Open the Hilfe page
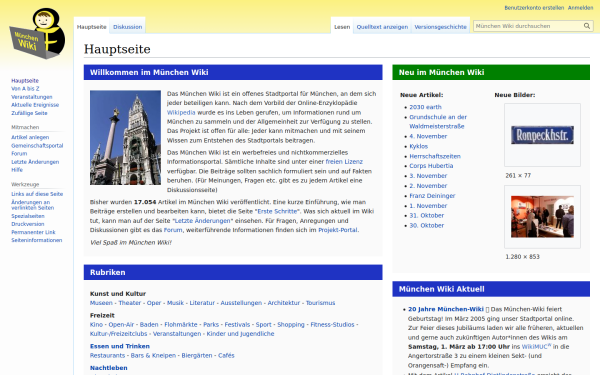600x375 pixels. pyautogui.click(x=17, y=170)
